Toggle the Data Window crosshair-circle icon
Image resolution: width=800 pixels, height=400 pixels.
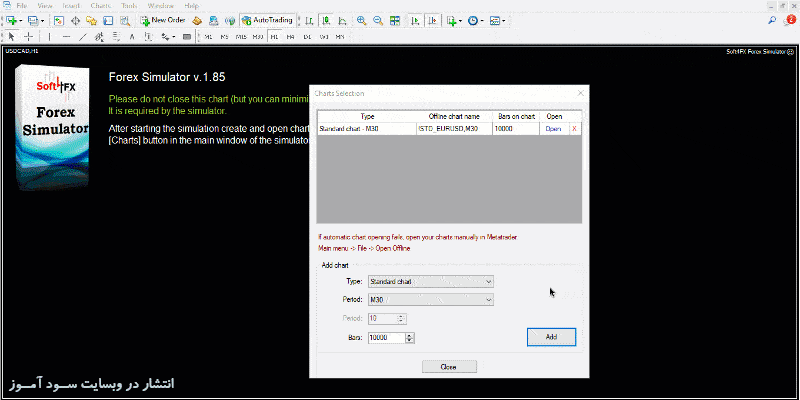coord(76,20)
